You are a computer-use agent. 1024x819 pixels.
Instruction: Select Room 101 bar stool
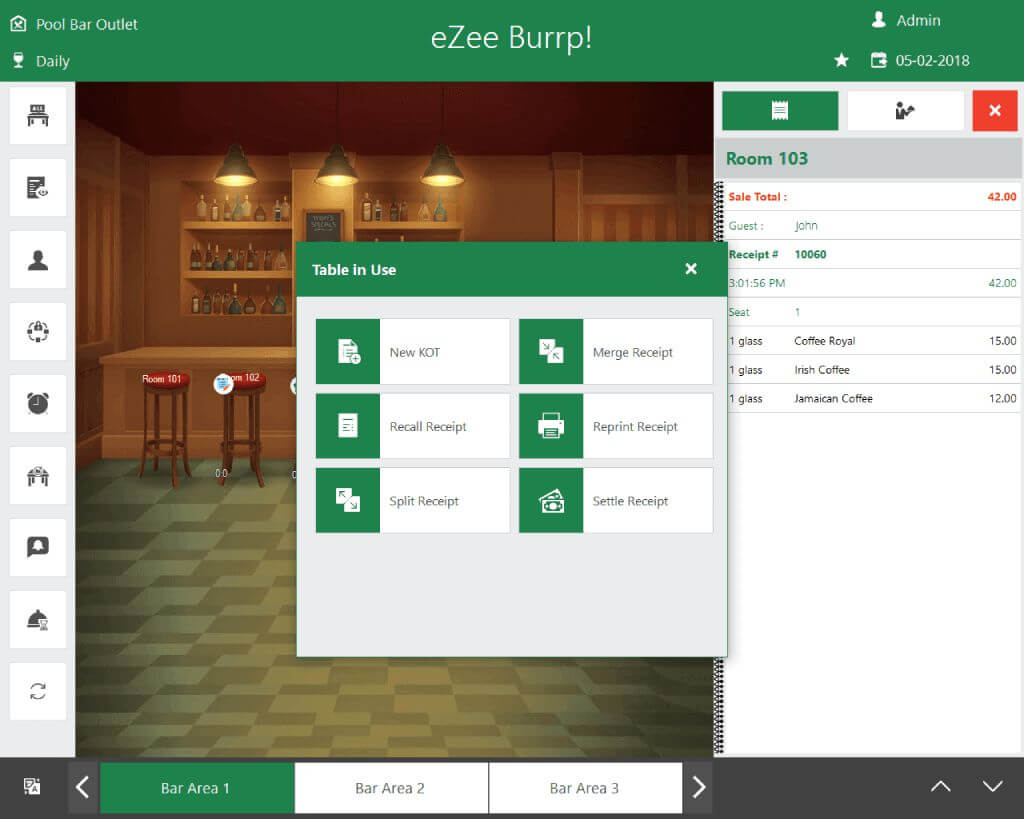tap(163, 420)
